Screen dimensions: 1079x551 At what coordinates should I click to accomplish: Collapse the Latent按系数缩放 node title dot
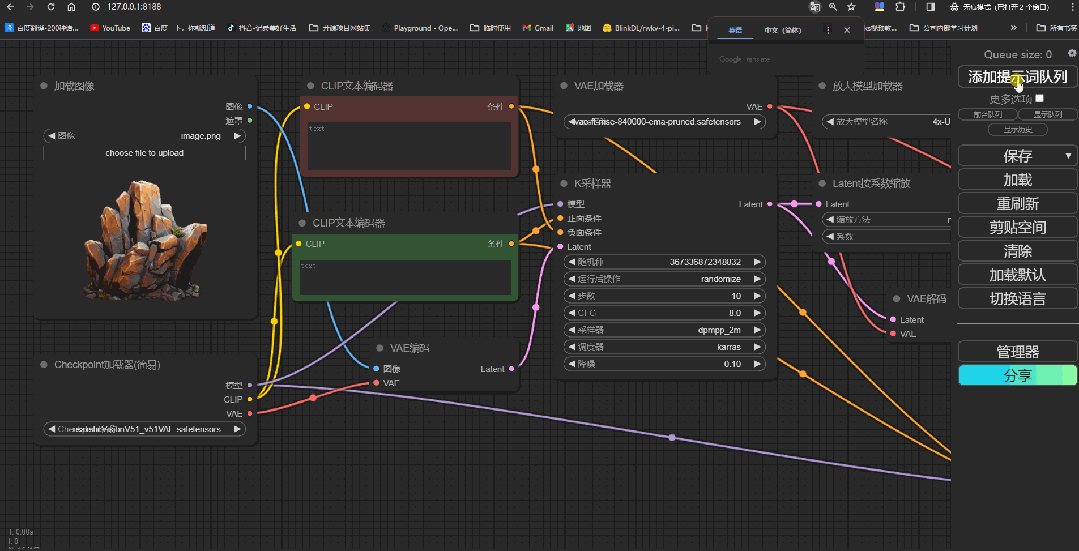coord(822,184)
